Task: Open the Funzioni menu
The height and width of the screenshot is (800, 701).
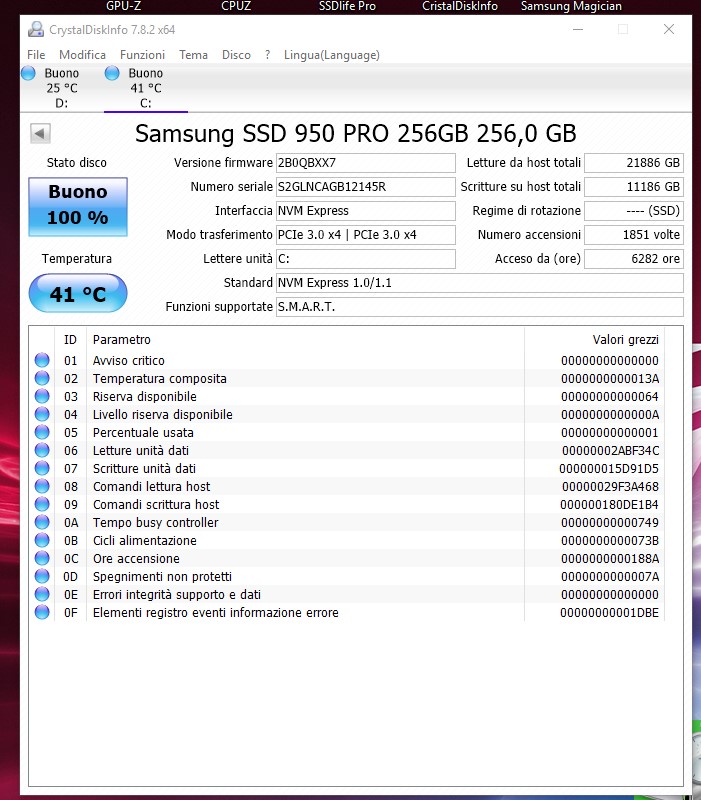Action: (142, 55)
